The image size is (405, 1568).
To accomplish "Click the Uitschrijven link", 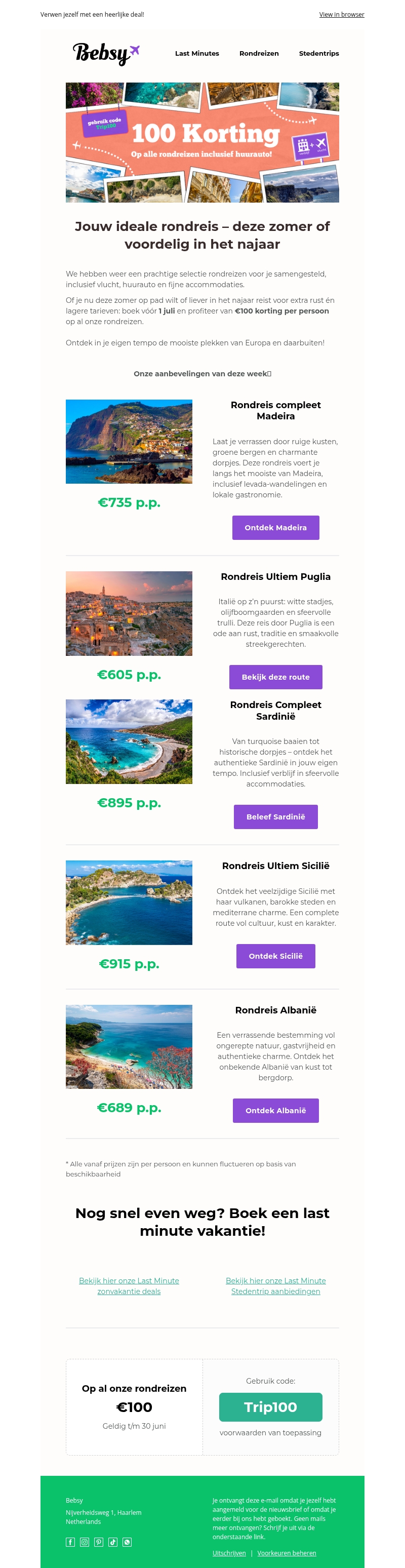I will 229,1553.
